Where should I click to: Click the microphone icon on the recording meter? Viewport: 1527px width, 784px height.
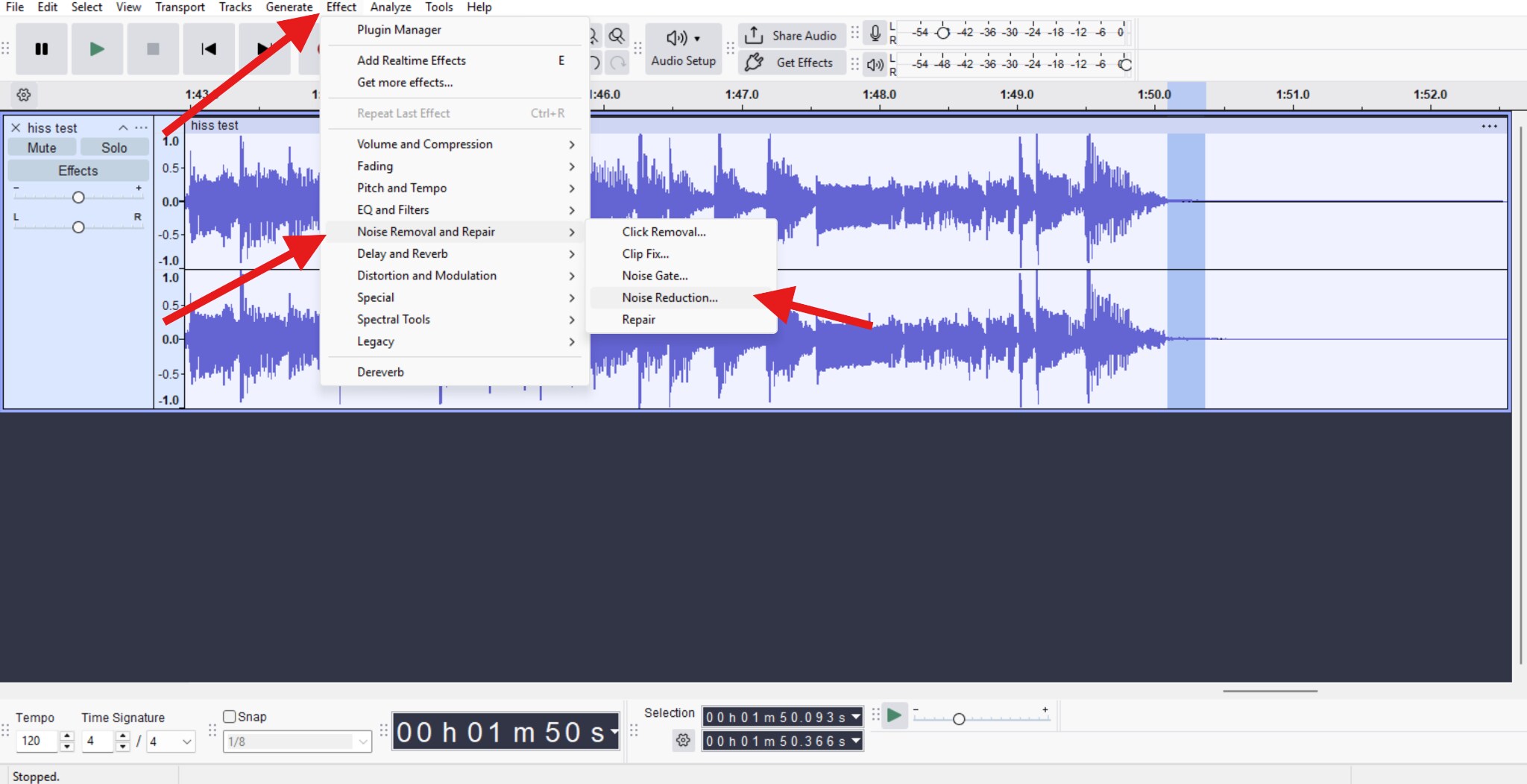click(x=873, y=31)
